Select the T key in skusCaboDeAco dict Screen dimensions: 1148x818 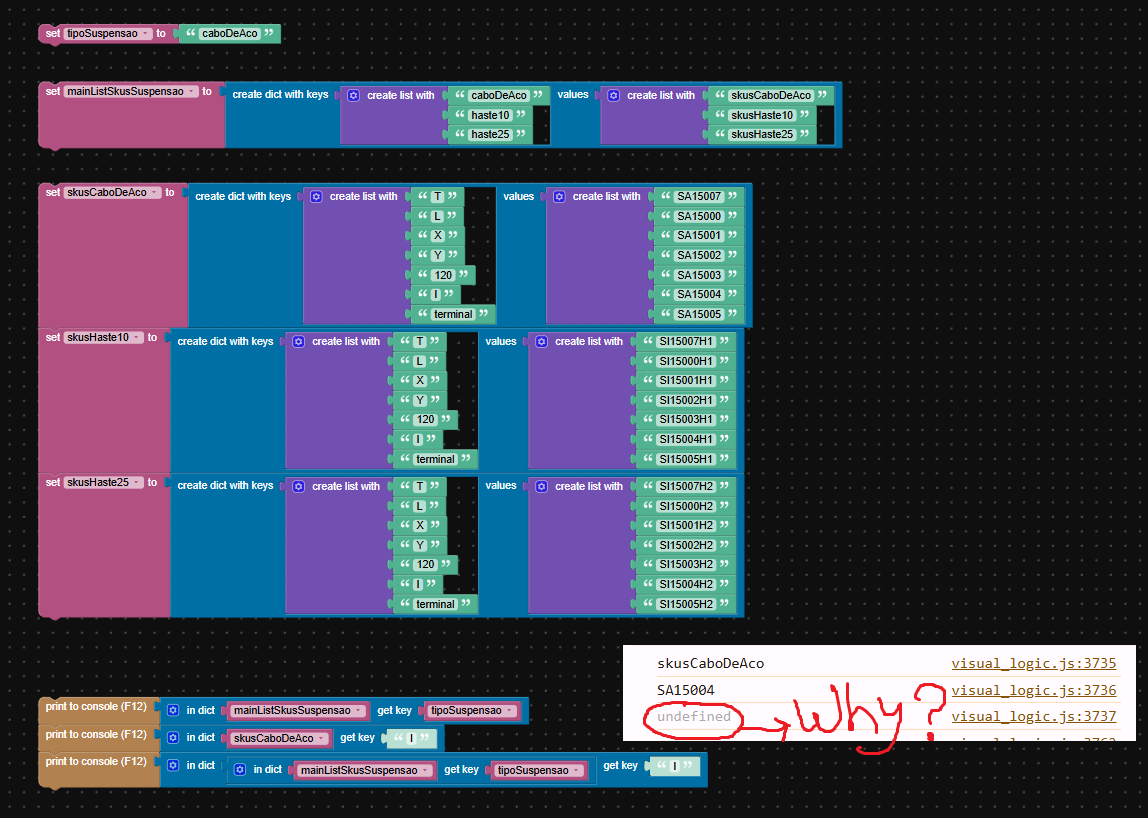tap(438, 196)
